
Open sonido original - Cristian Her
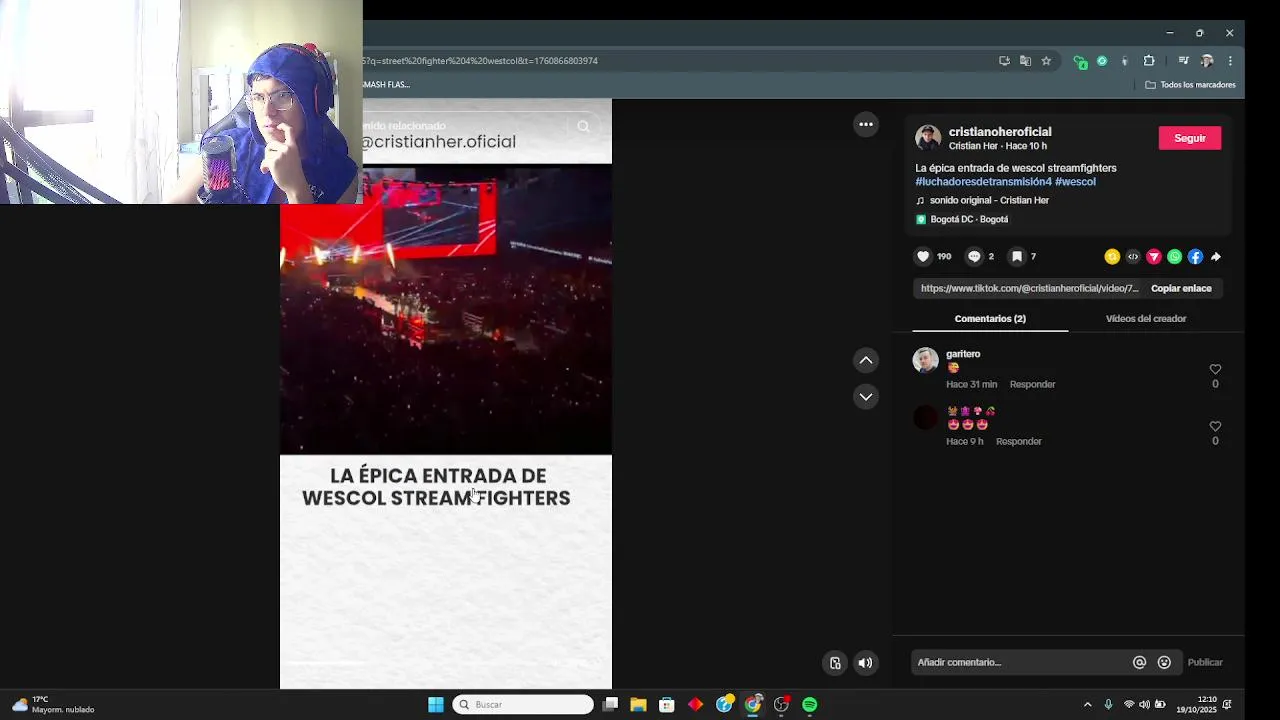click(x=989, y=200)
